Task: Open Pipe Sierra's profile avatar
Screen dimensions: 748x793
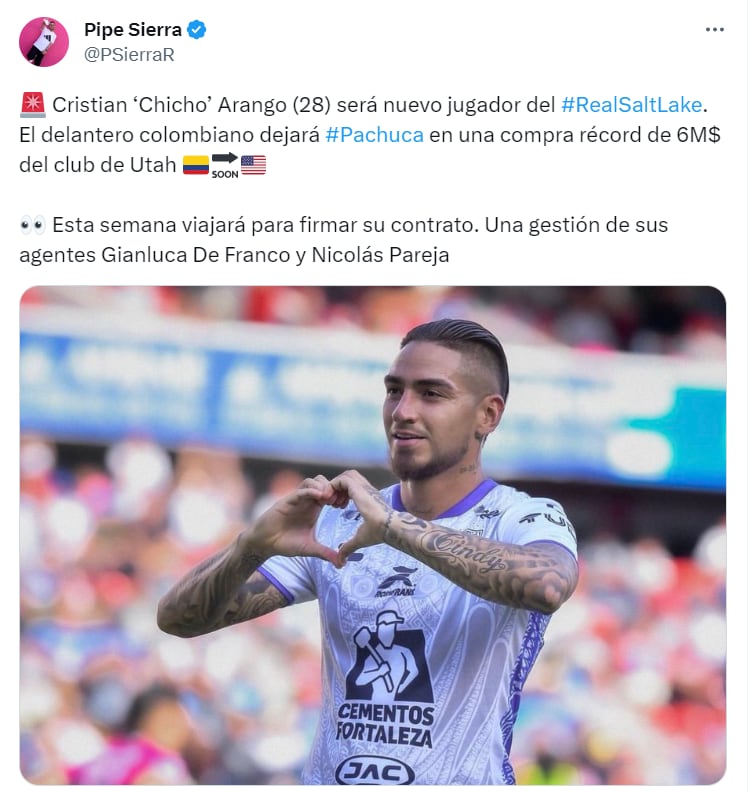Action: point(43,42)
